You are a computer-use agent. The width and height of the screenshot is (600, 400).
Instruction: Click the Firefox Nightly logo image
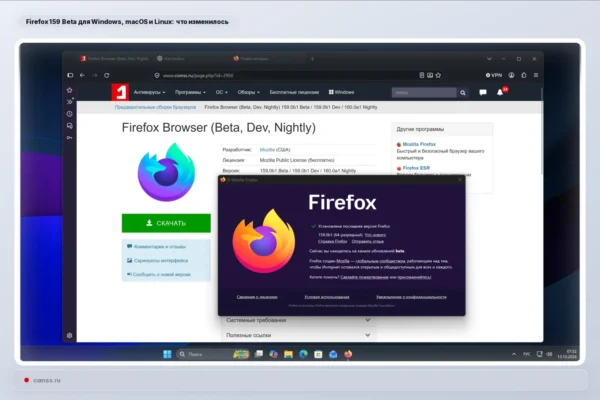166,172
